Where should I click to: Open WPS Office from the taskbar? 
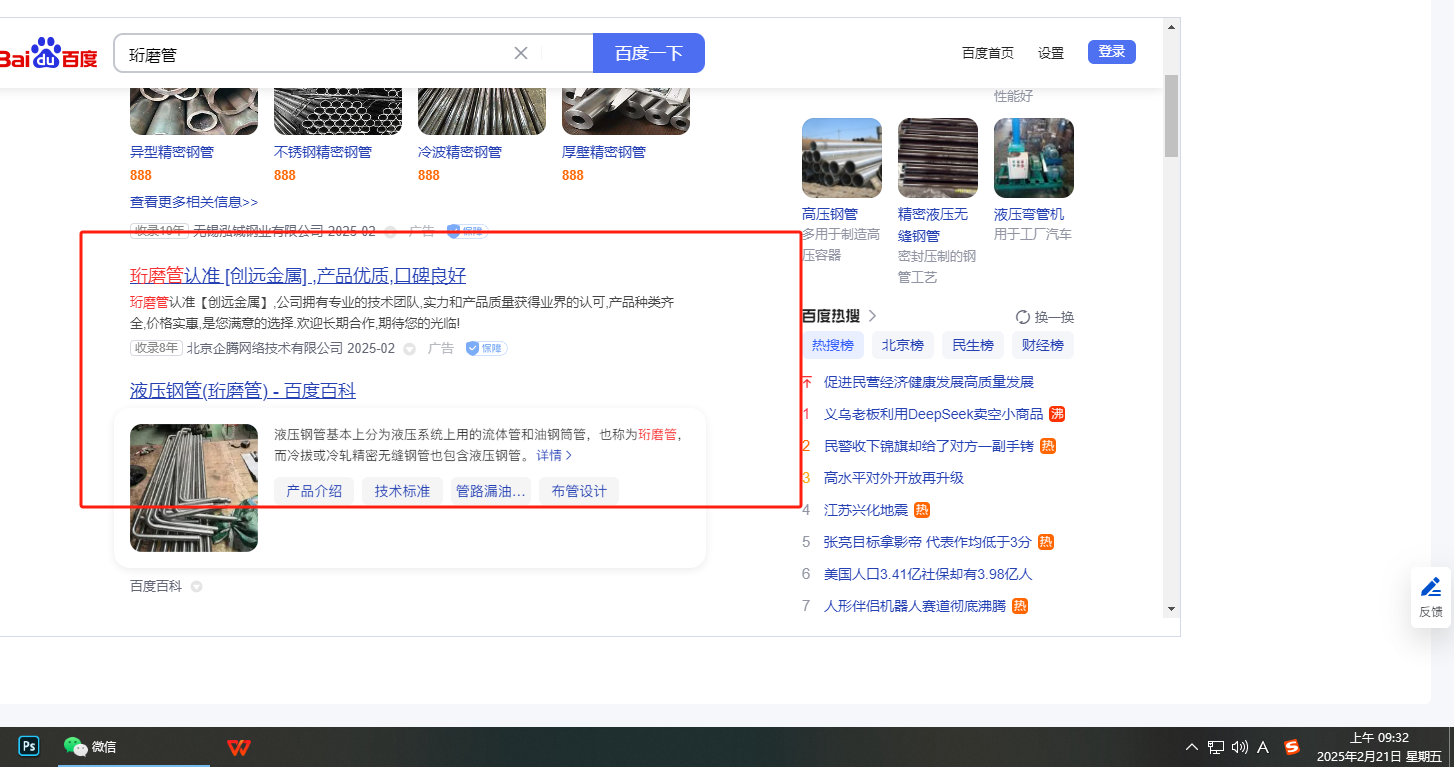tap(238, 747)
